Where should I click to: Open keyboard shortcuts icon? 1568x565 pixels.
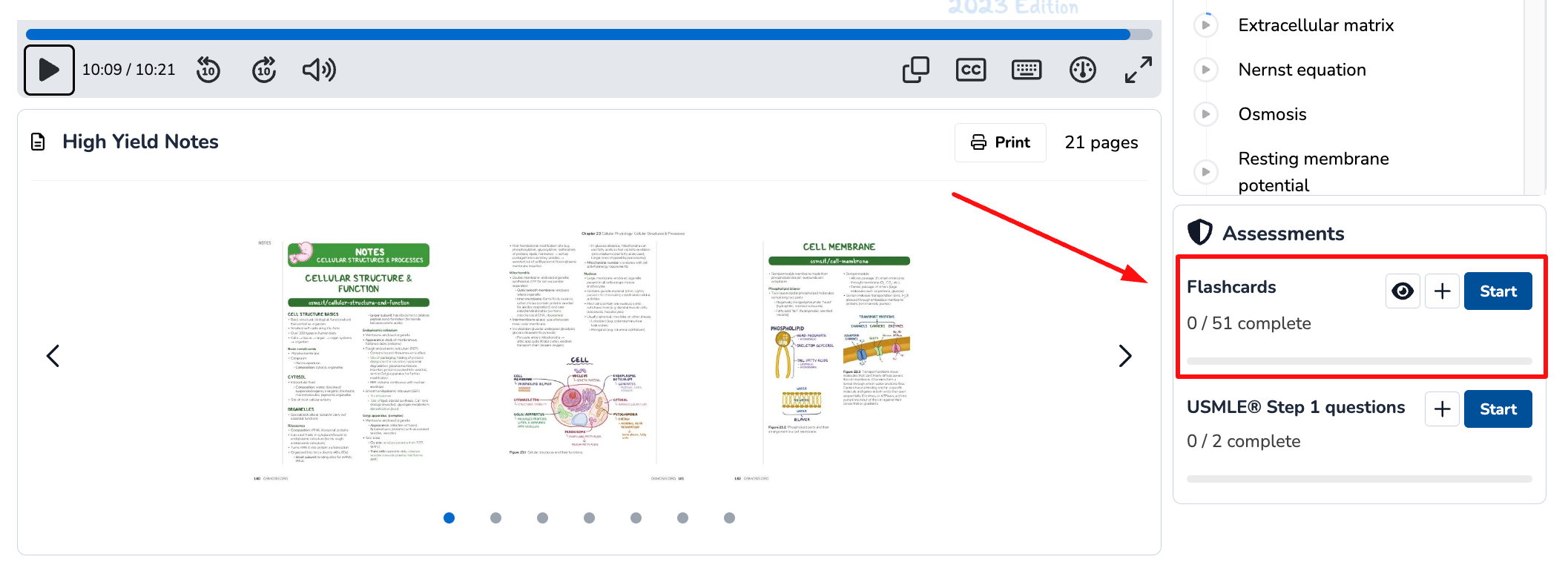pyautogui.click(x=1027, y=70)
